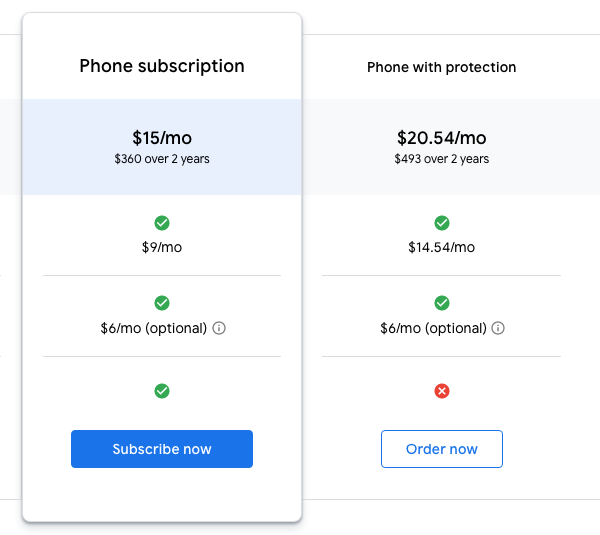Click the checkmark above Phone subscription's $6/mo (optional)

162,303
